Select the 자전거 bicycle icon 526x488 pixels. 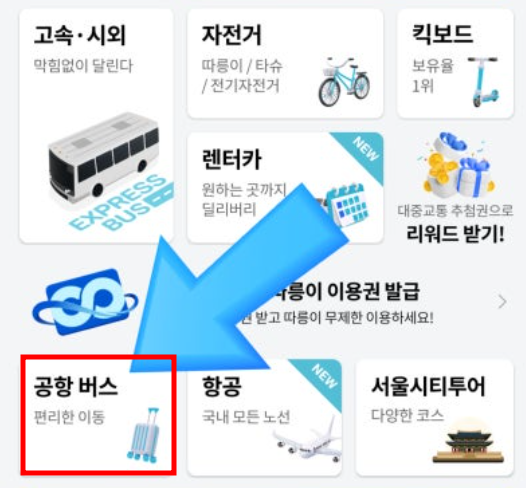(x=344, y=82)
